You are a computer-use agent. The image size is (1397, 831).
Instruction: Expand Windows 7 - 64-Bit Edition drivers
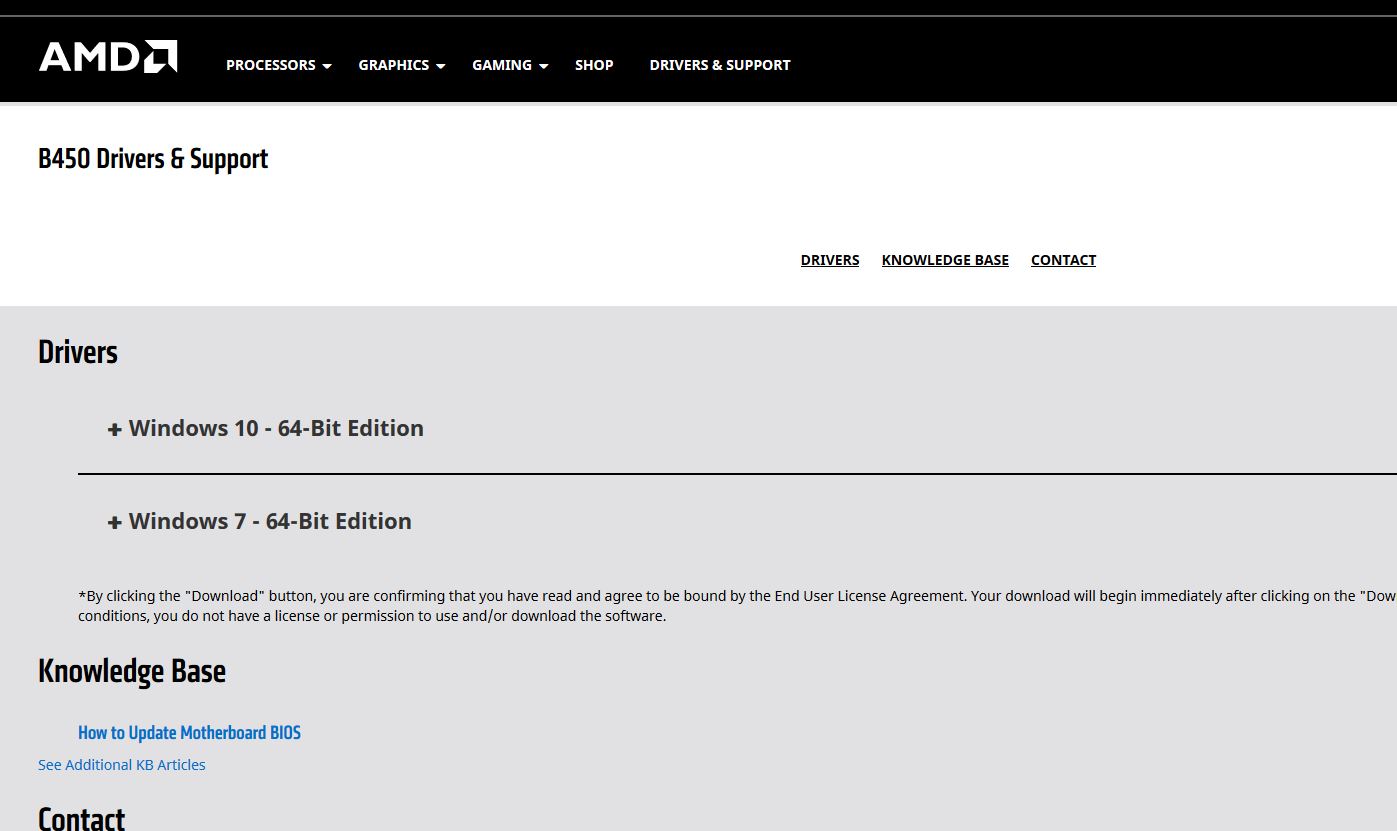click(x=260, y=521)
